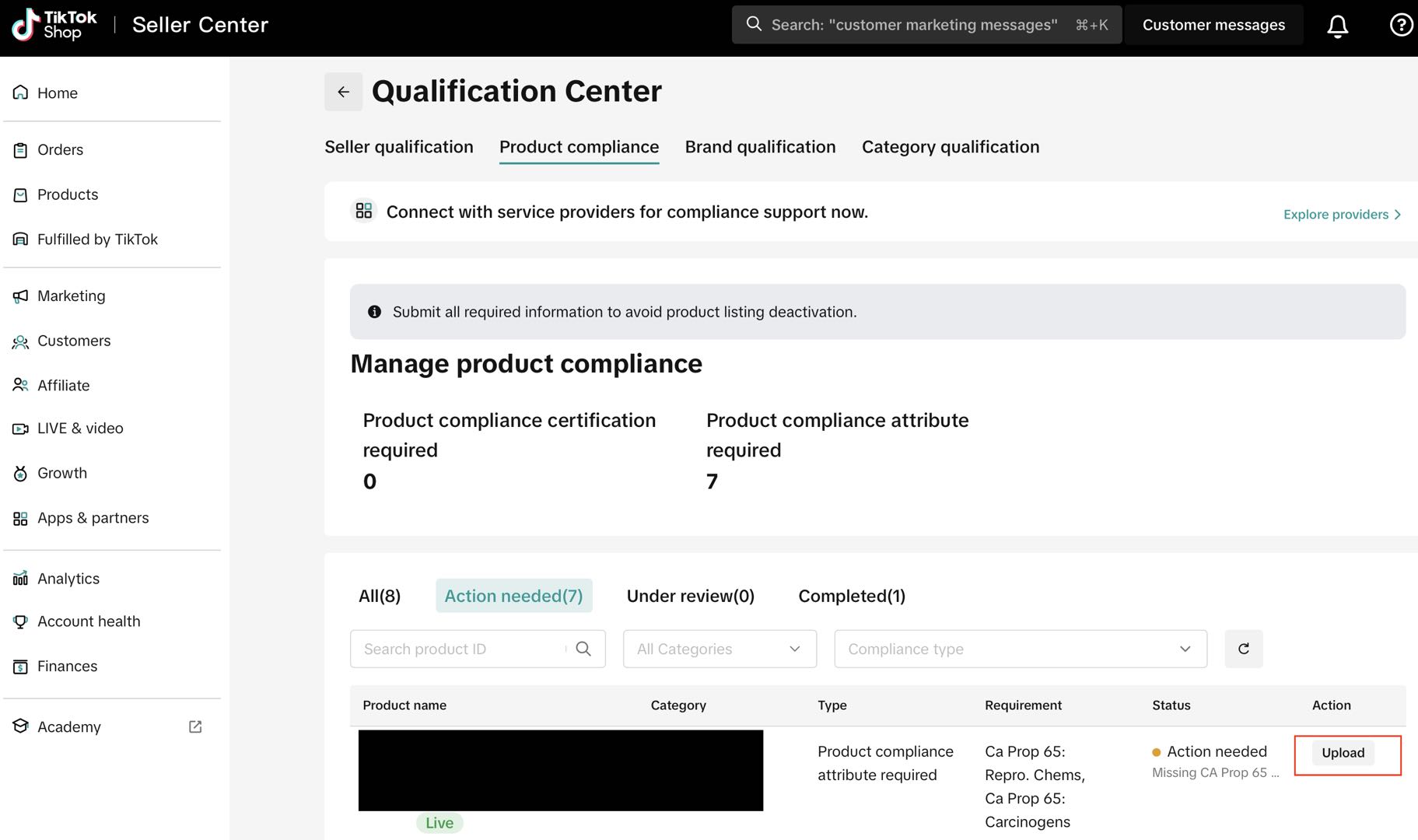Image resolution: width=1418 pixels, height=840 pixels.
Task: Select the Category qualification tab
Action: pos(950,147)
